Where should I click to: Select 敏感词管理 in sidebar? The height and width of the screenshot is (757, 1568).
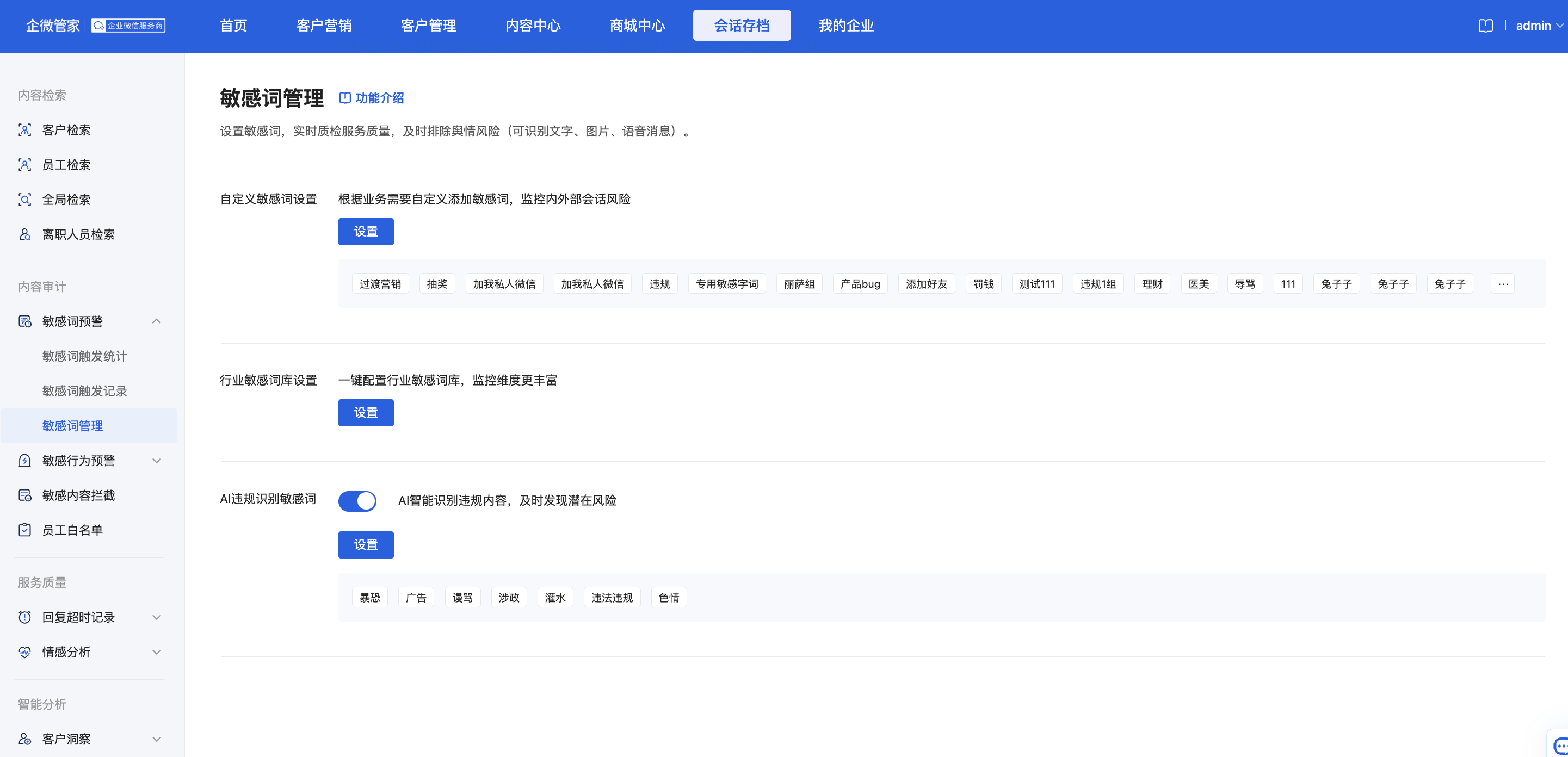point(89,425)
